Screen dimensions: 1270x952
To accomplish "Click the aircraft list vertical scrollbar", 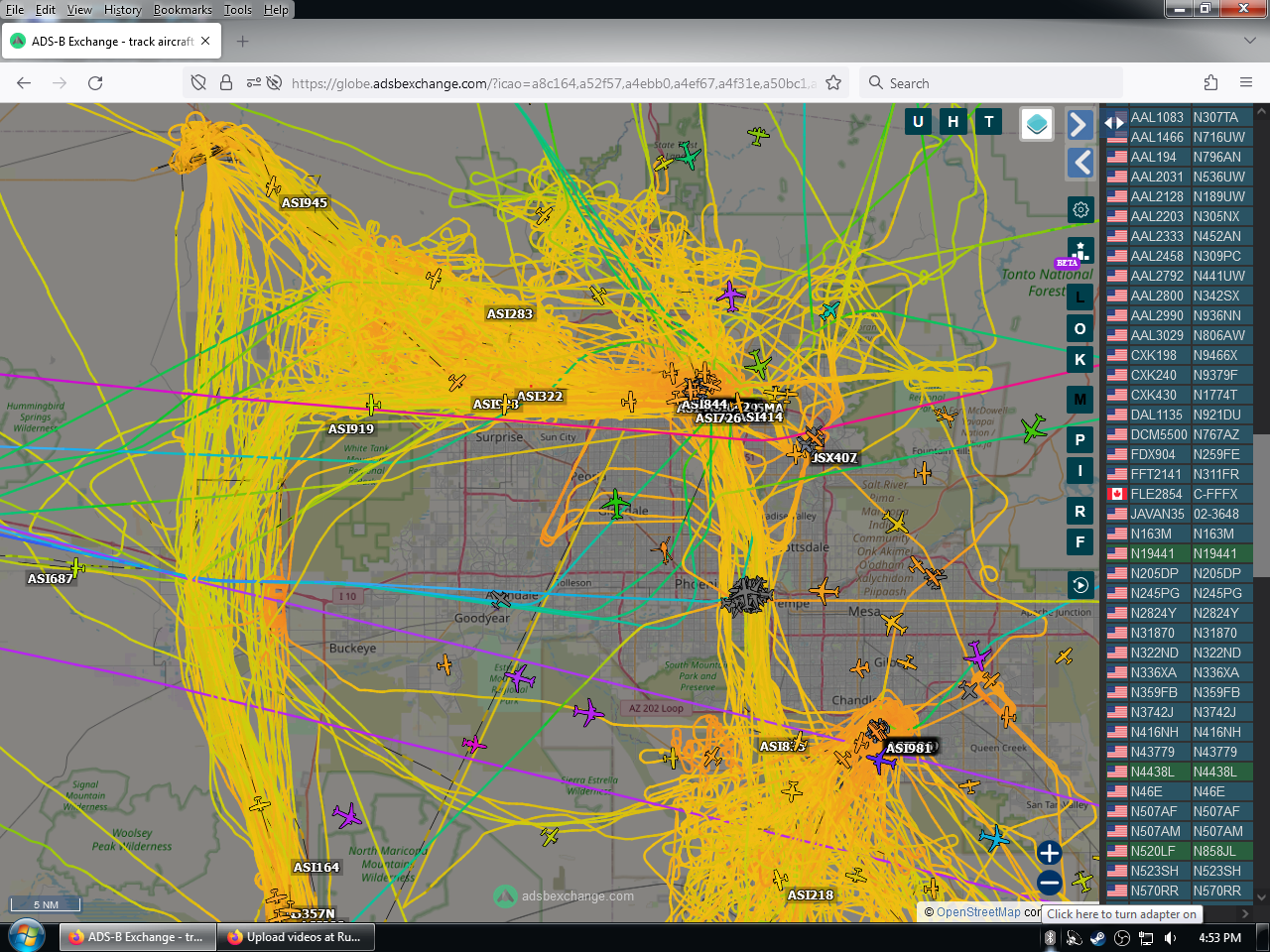I will (x=1262, y=504).
